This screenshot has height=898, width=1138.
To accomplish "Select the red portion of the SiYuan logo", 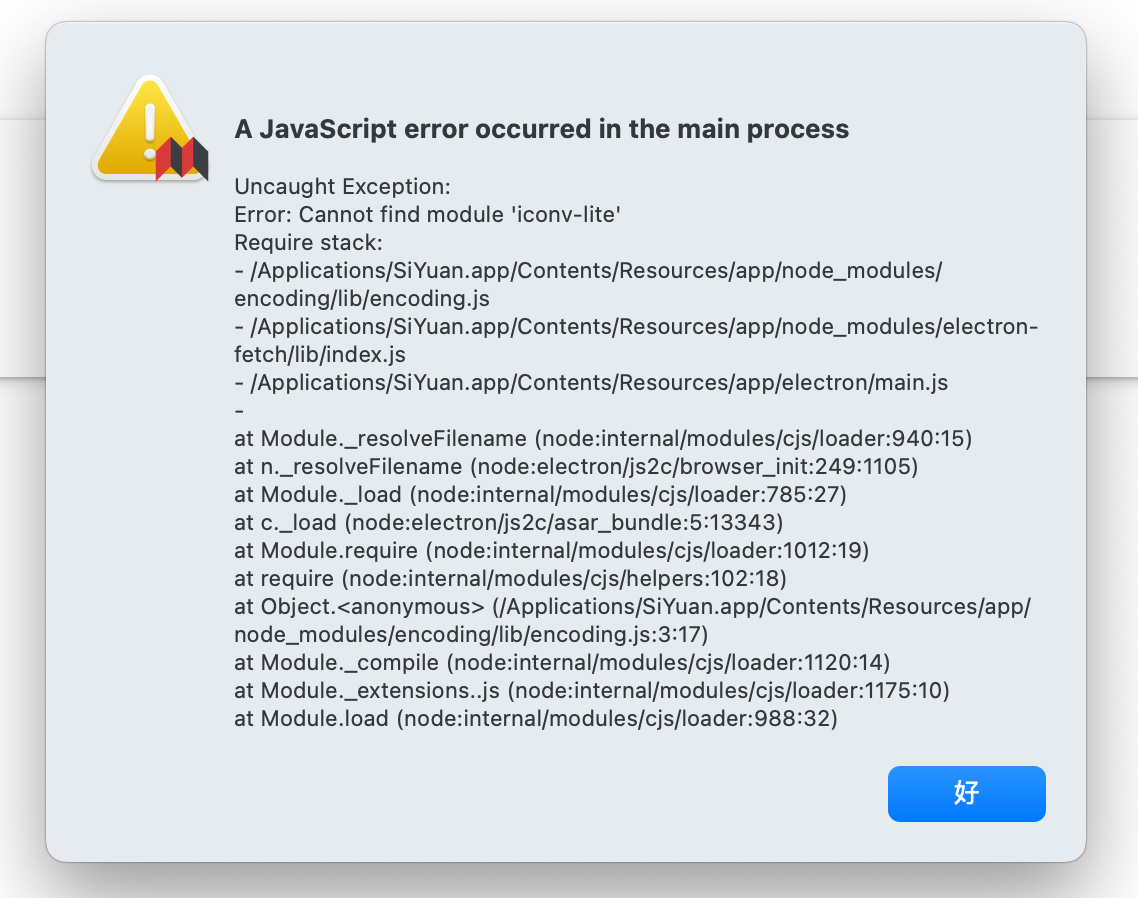I will 162,158.
